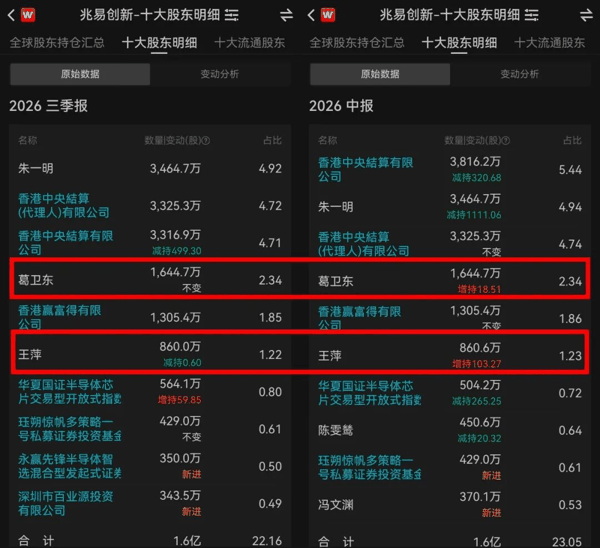The image size is (600, 548).
Task: Select 朱一明 row in 三季报 list
Action: 150,168
